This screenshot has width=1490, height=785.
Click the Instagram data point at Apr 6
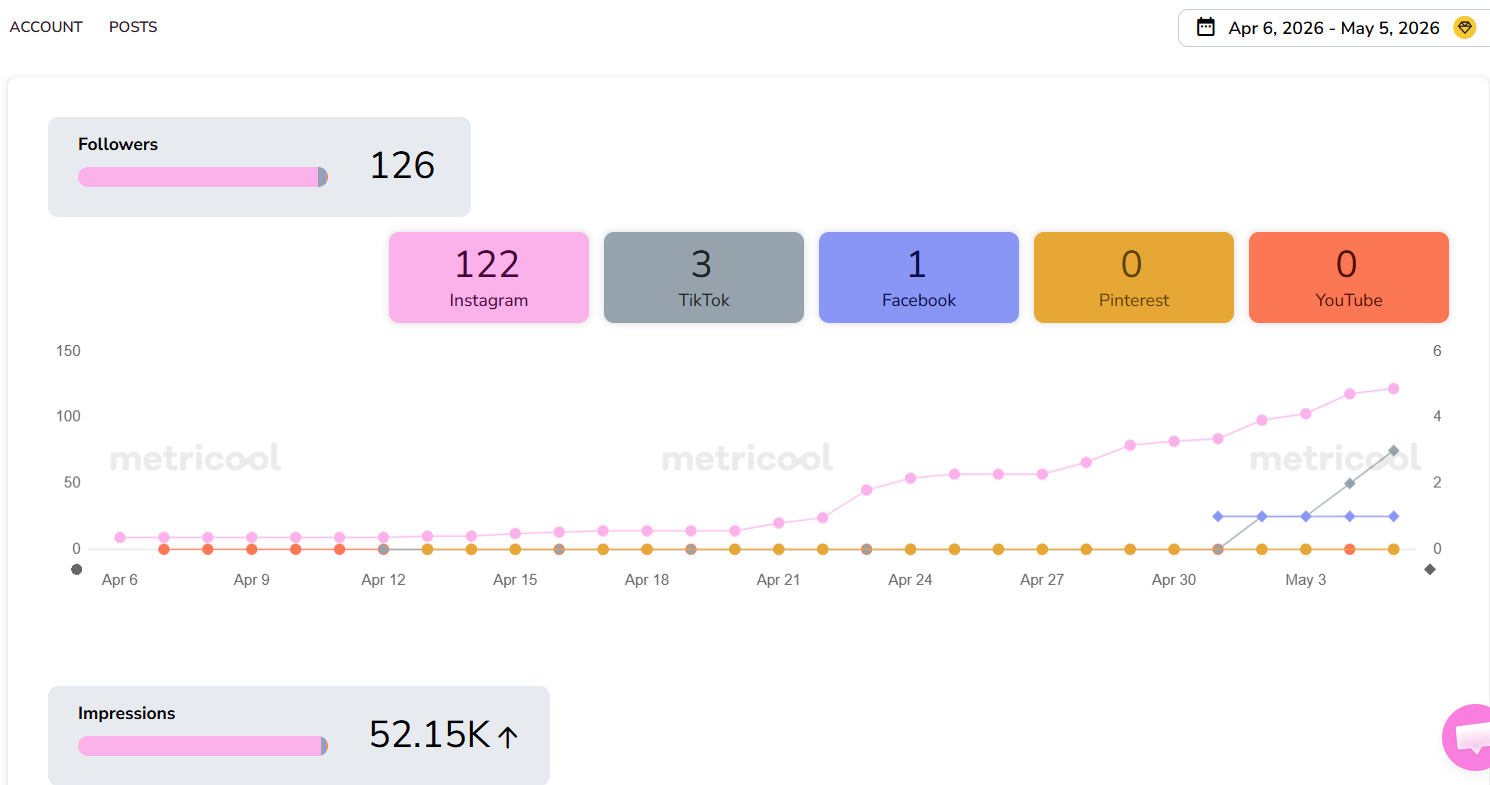120,537
